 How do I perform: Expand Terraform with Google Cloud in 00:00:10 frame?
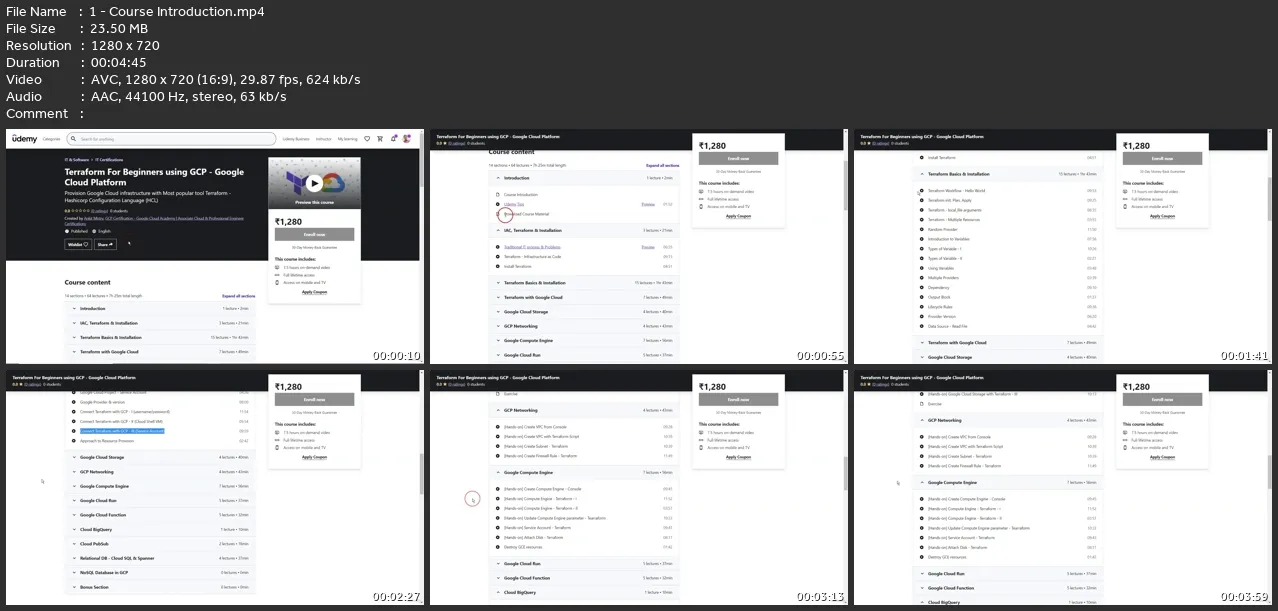coord(160,352)
